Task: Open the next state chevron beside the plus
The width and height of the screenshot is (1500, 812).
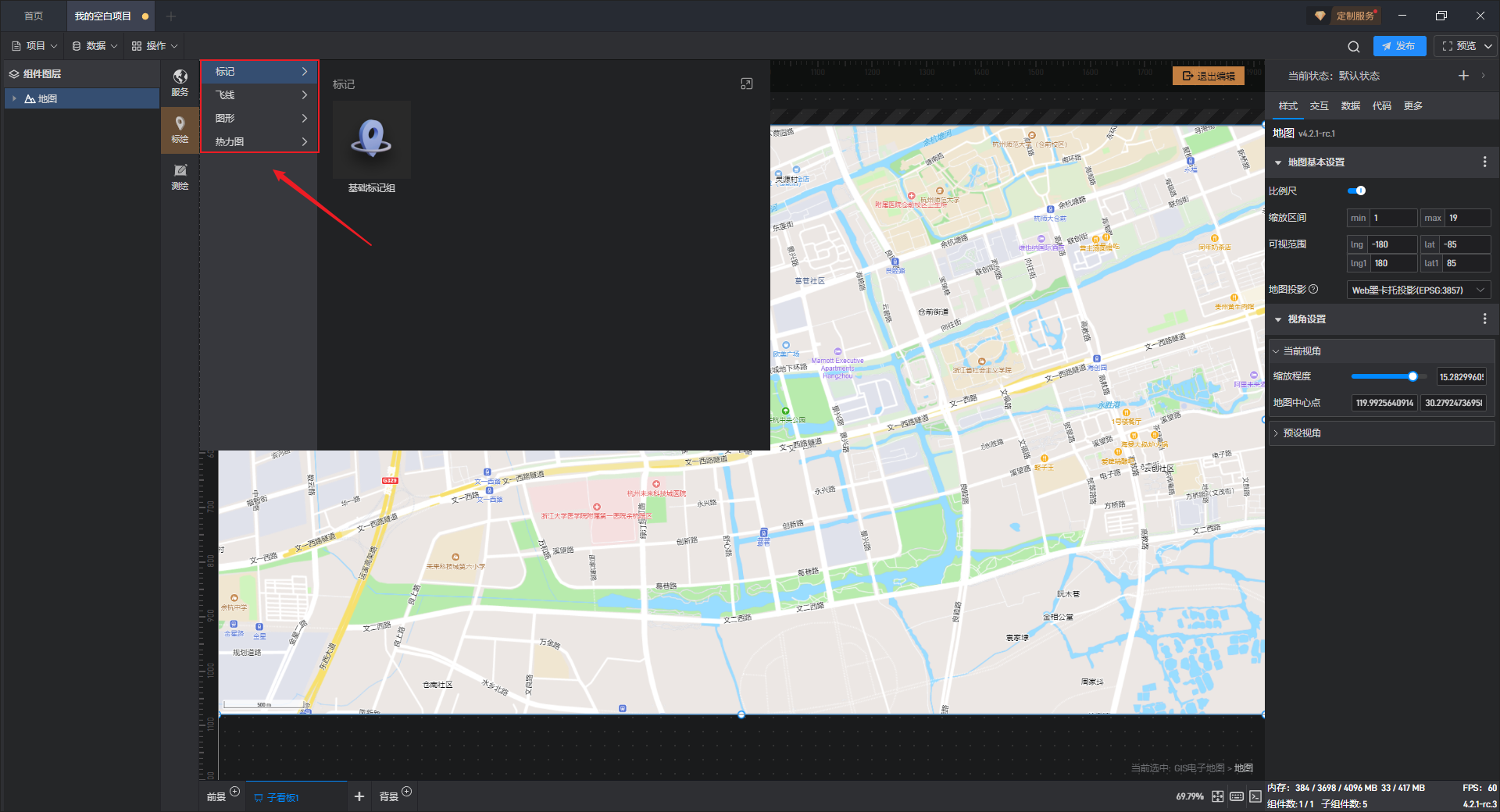Action: pos(1483,76)
